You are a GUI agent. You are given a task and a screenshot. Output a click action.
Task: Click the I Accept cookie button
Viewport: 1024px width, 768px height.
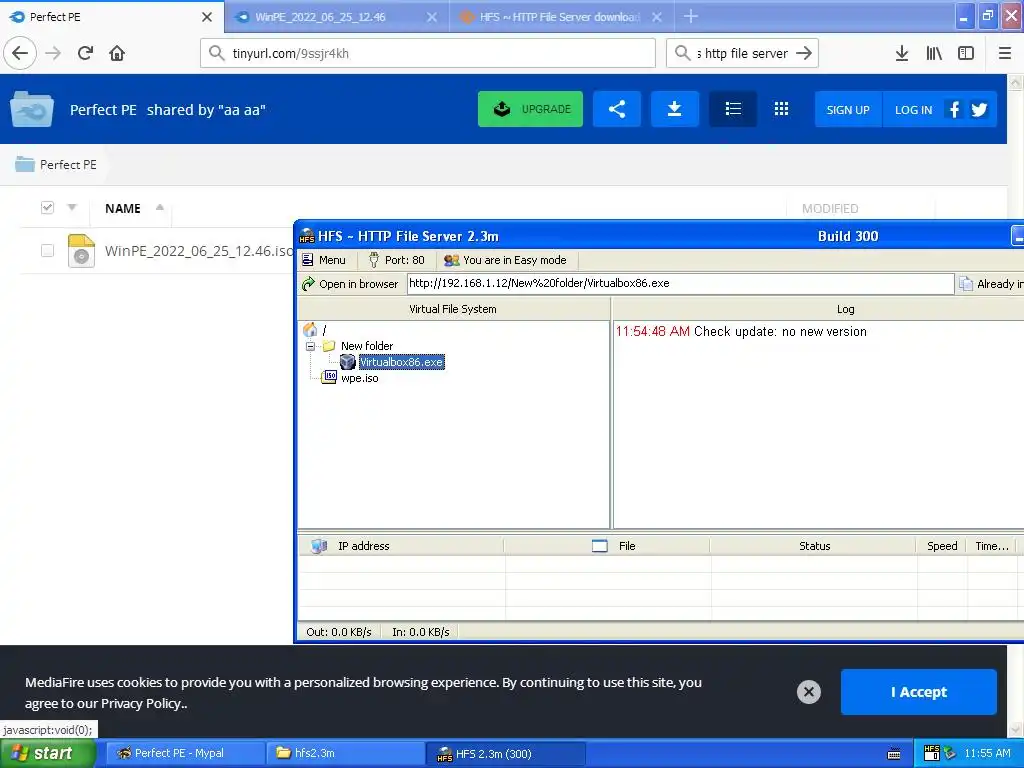coord(919,692)
